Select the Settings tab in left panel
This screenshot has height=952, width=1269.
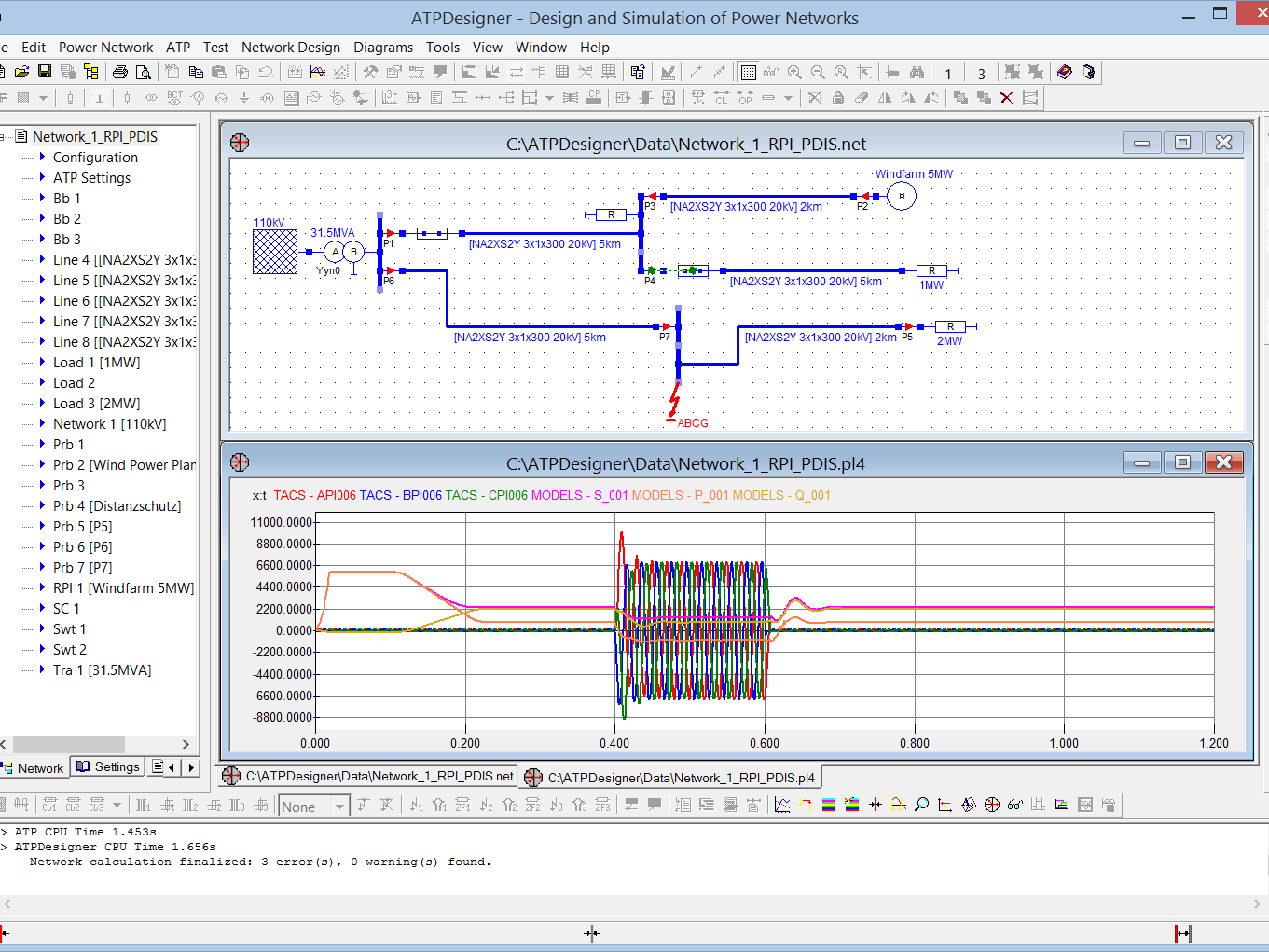point(108,767)
